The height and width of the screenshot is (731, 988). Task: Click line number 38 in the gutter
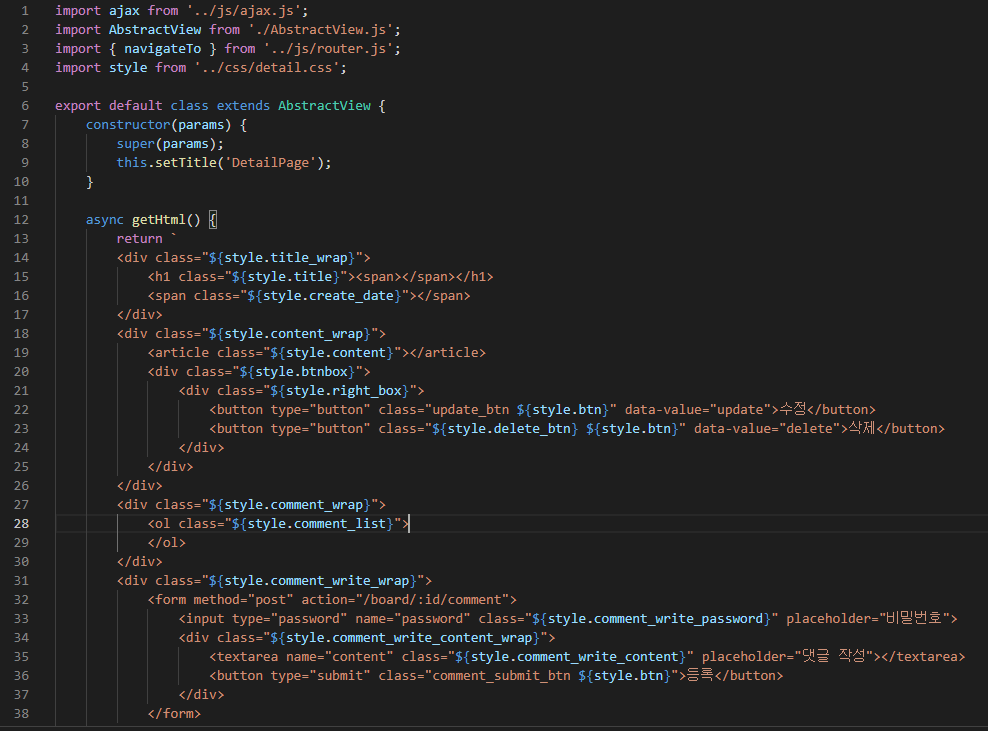pyautogui.click(x=21, y=713)
